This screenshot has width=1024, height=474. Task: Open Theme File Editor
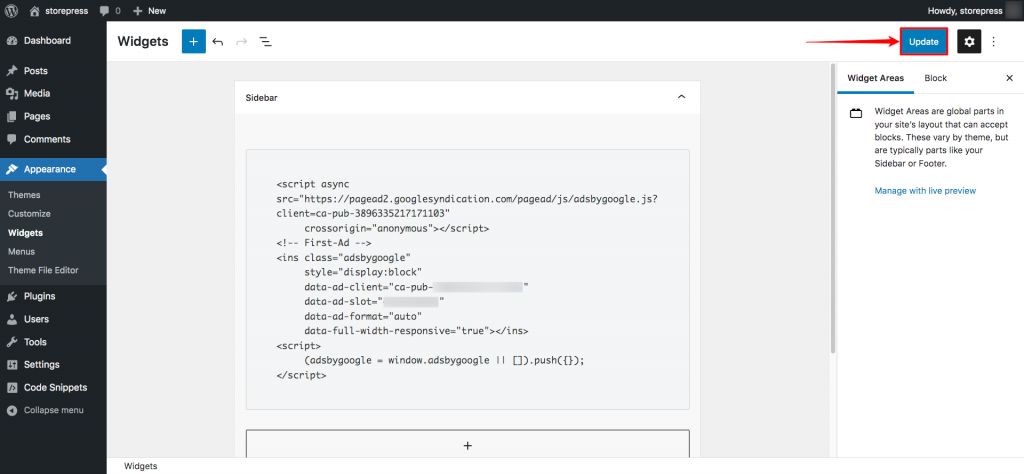point(43,270)
